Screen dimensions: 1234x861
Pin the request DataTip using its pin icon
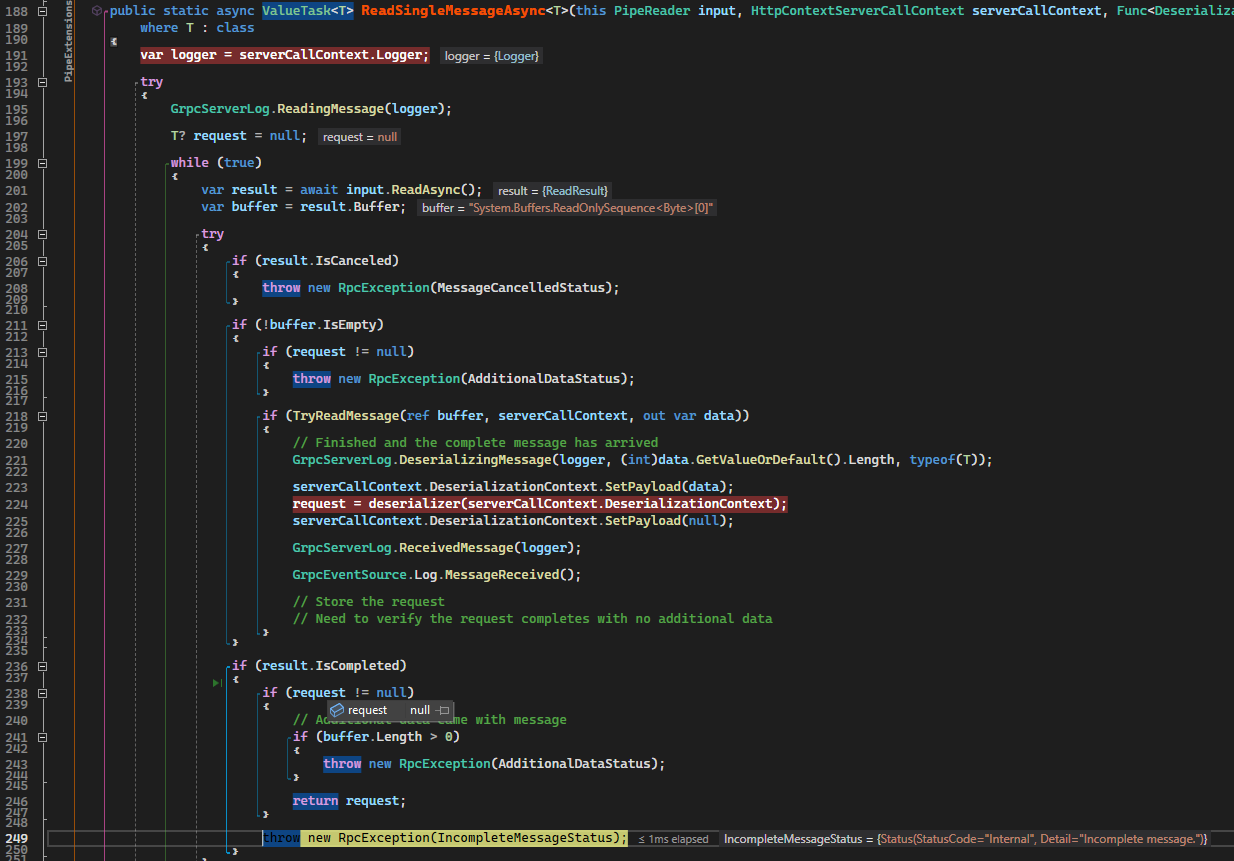(x=441, y=710)
